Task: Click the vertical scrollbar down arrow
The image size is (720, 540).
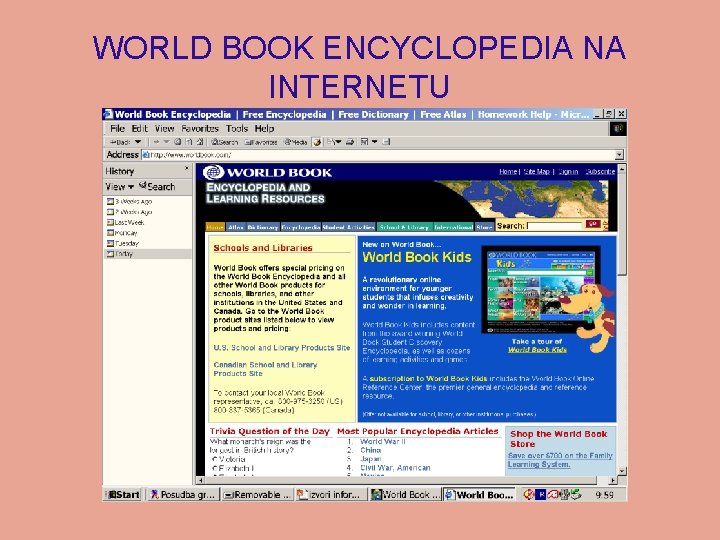Action: point(622,471)
